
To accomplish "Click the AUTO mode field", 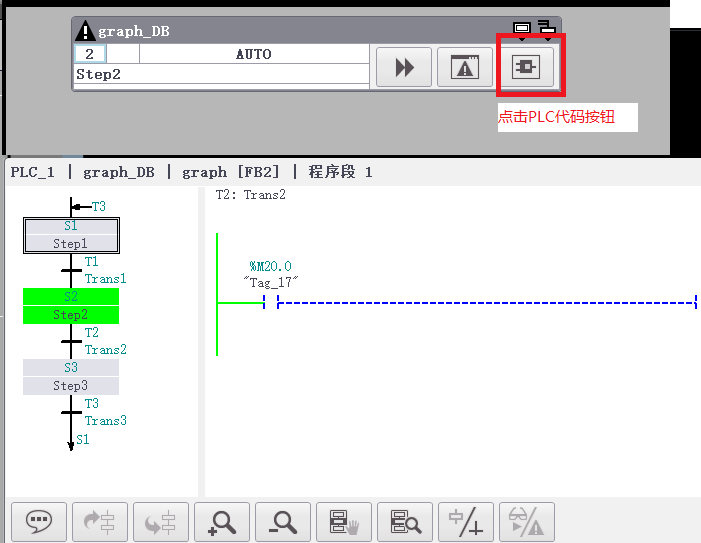I will pyautogui.click(x=254, y=54).
